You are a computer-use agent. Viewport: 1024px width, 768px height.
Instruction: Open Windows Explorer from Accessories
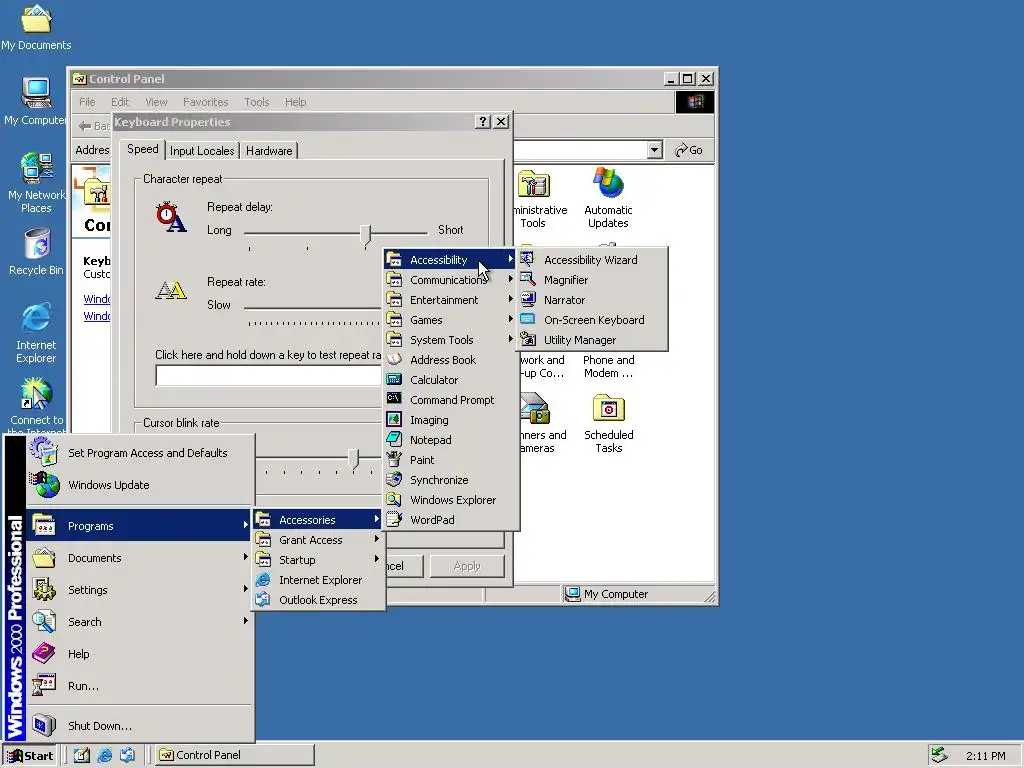(451, 500)
